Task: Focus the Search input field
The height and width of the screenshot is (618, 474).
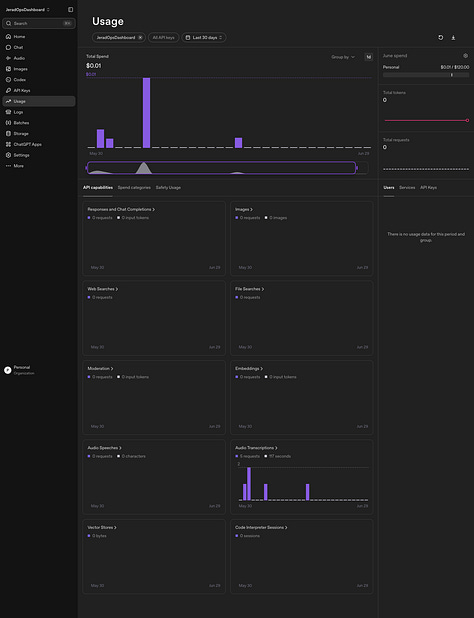Action: click(39, 23)
